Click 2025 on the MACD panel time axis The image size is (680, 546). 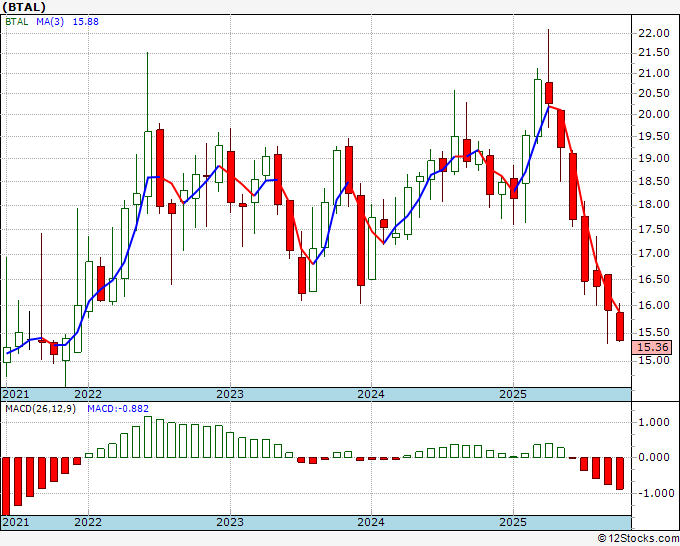pyautogui.click(x=513, y=522)
